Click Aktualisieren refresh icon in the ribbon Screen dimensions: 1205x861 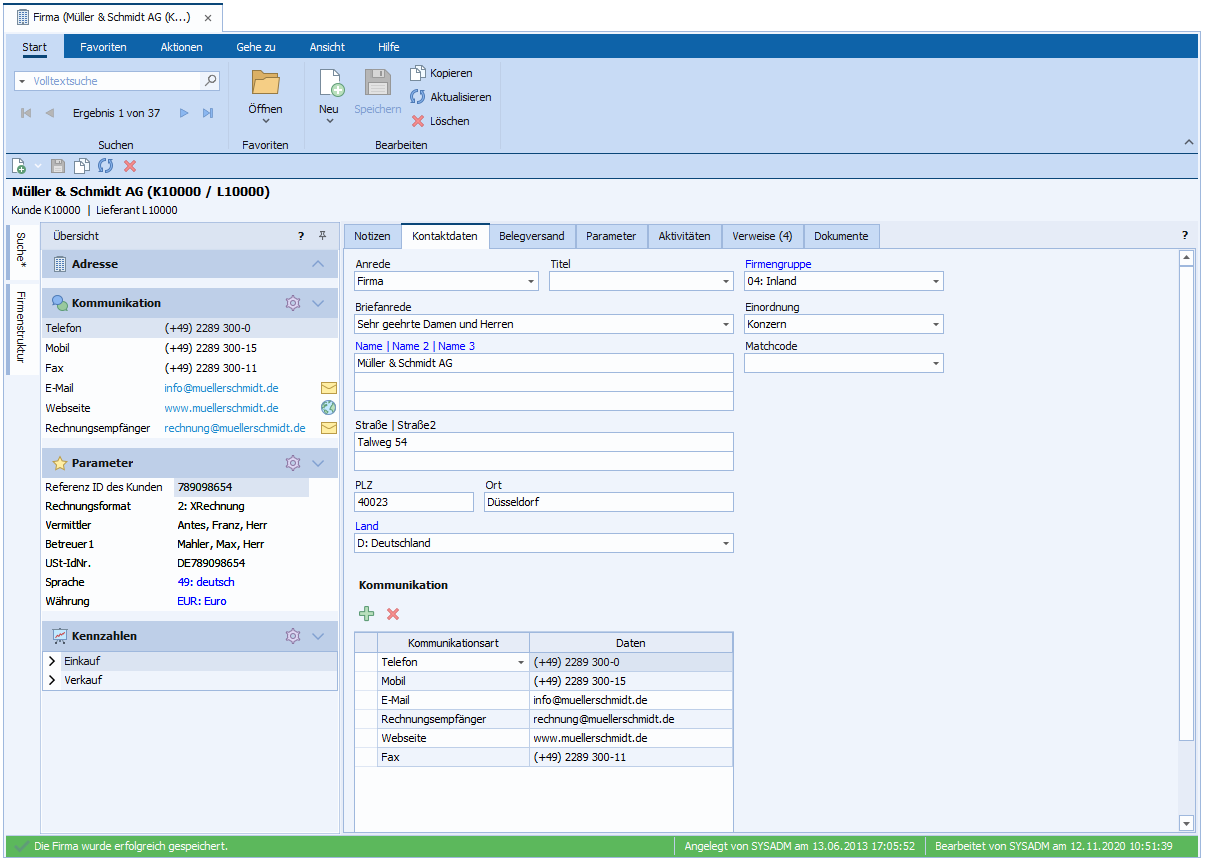point(418,97)
